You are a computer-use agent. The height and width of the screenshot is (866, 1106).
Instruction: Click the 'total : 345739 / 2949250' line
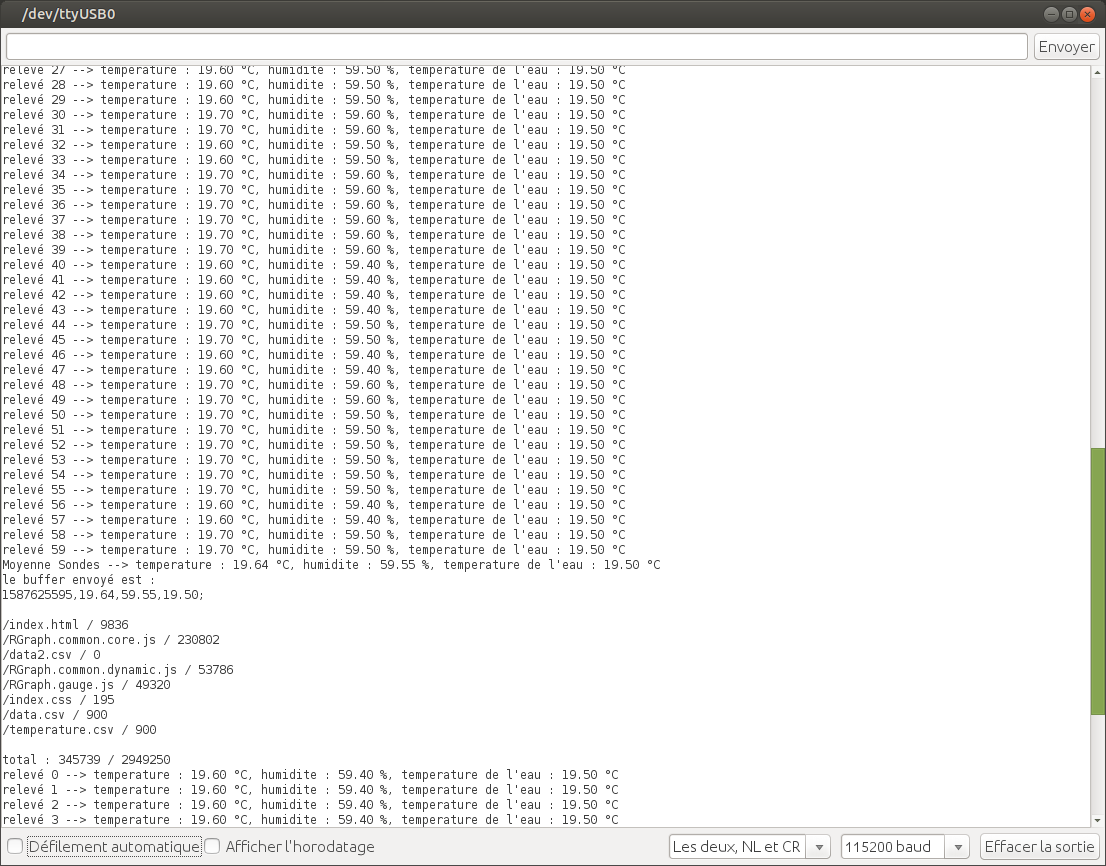pyautogui.click(x=86, y=760)
